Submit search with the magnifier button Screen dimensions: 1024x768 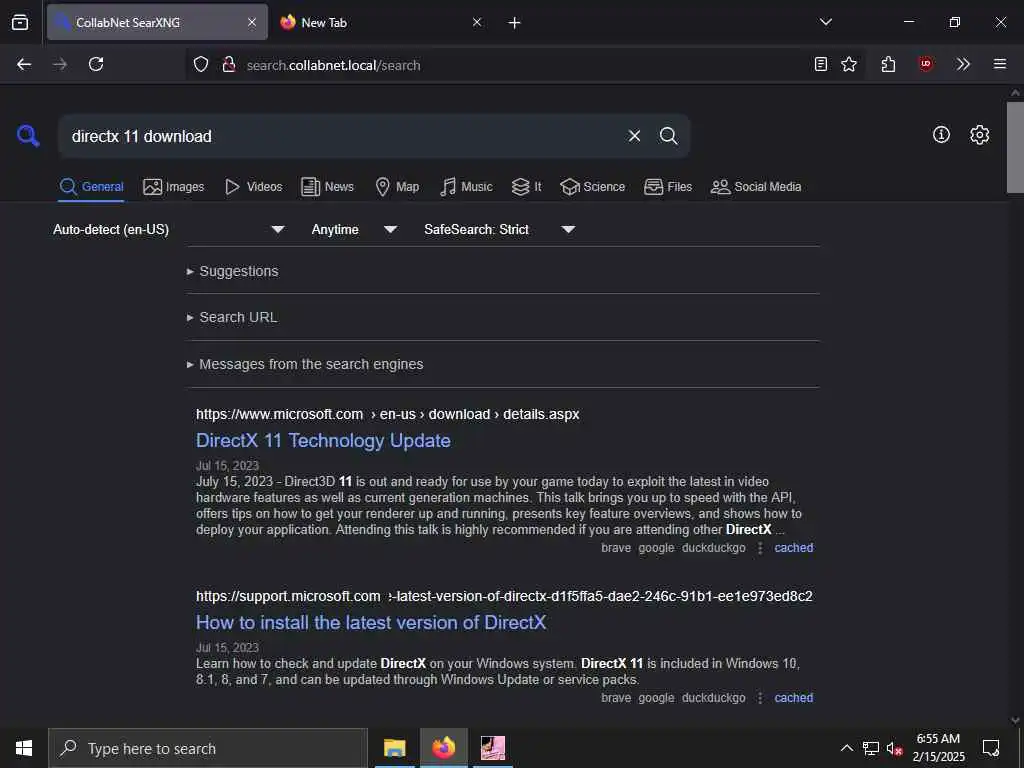(x=668, y=136)
